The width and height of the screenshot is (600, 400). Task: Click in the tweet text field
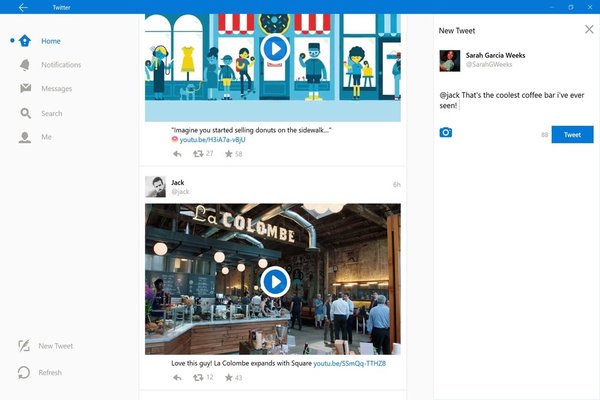[x=515, y=99]
